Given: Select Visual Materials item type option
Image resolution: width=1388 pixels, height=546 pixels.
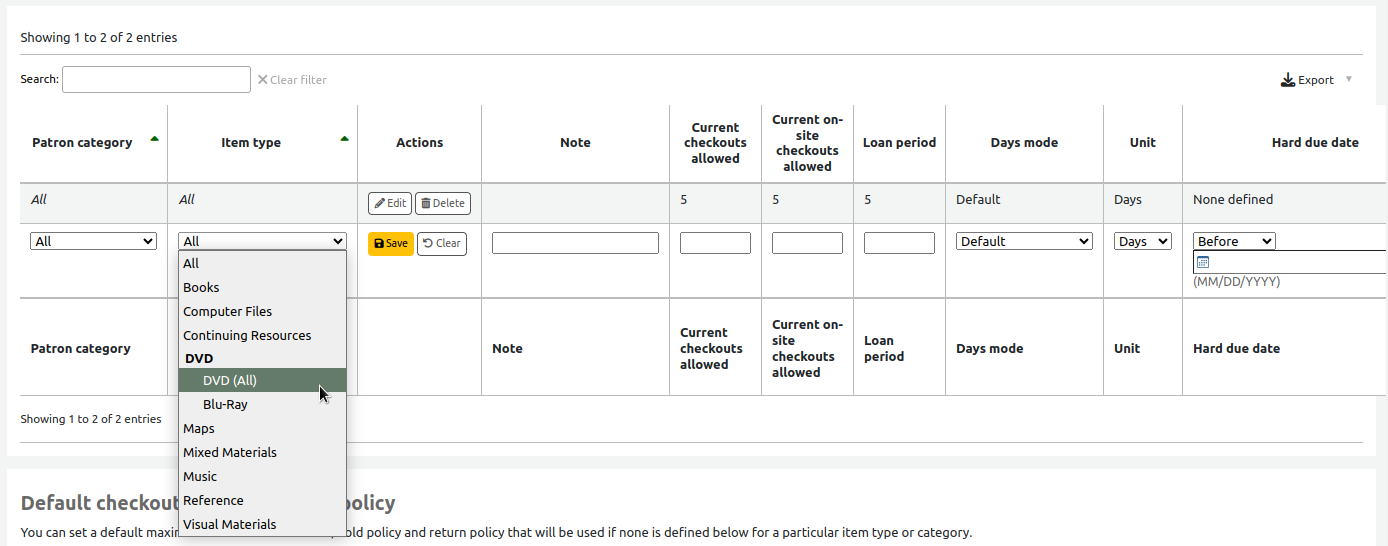Looking at the screenshot, I should (x=230, y=525).
